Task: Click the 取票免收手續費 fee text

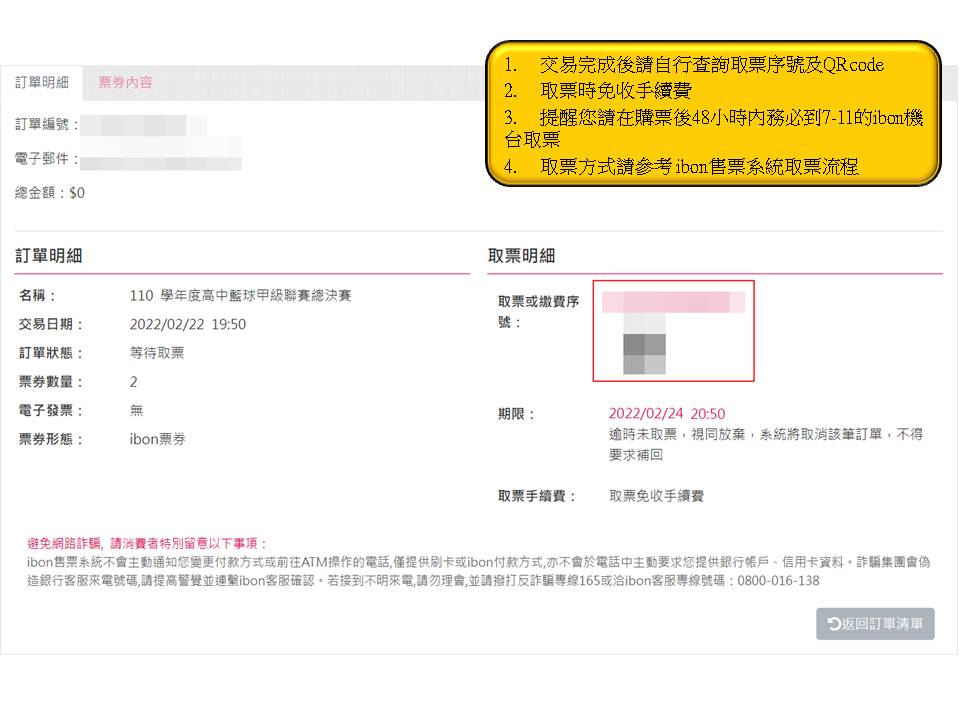Action: 657,496
